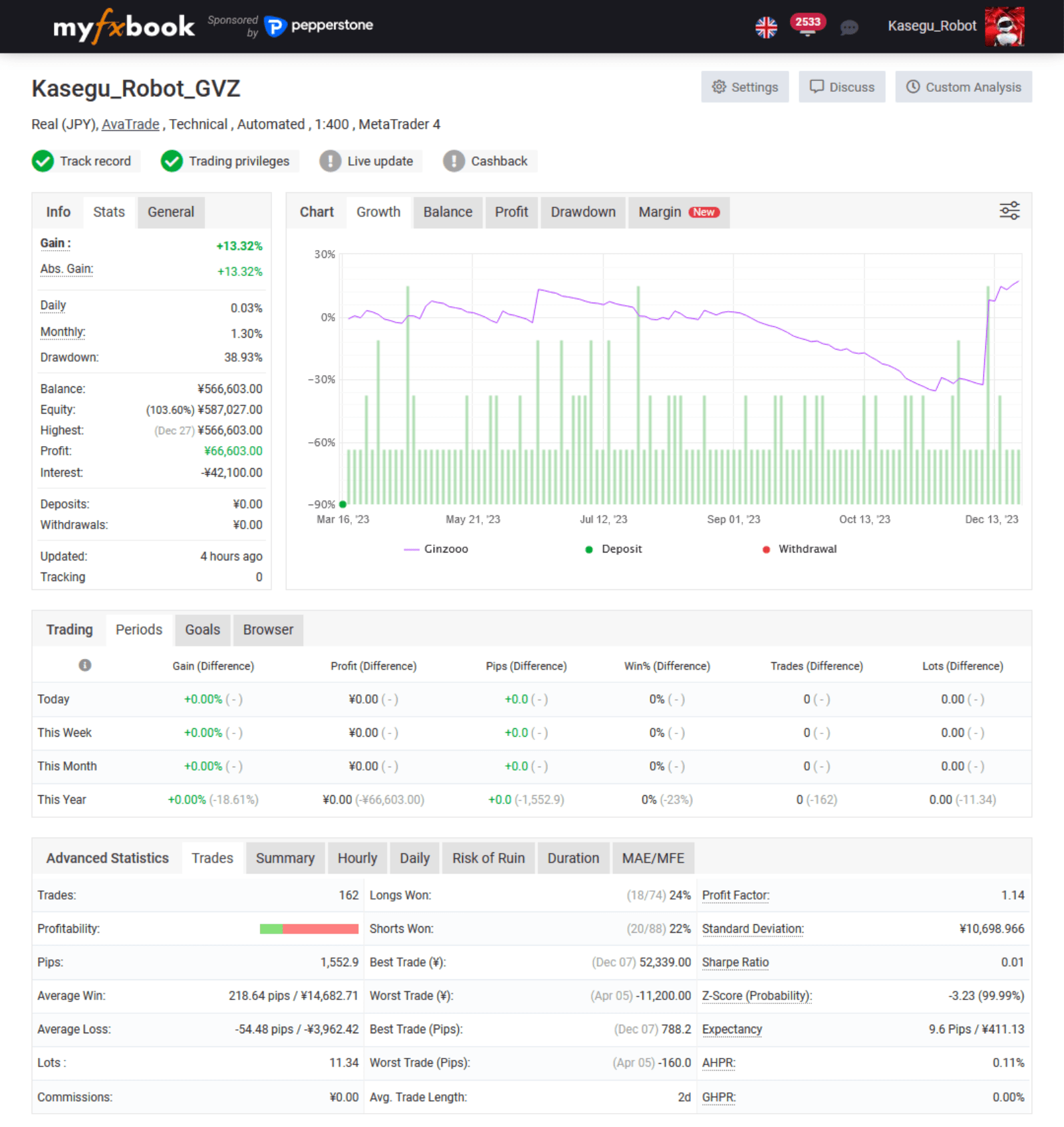Click the info icon in Trading table header
This screenshot has height=1127, width=1064.
[x=85, y=665]
